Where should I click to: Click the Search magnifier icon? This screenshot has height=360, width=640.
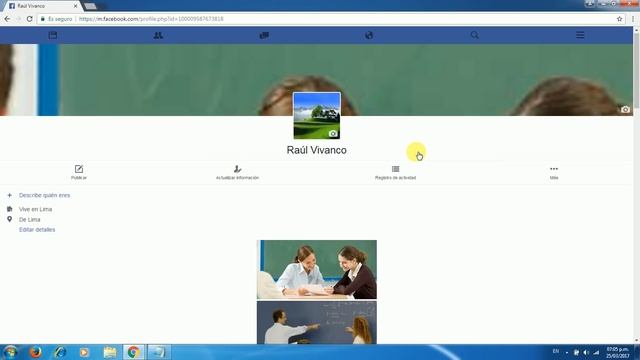click(474, 35)
